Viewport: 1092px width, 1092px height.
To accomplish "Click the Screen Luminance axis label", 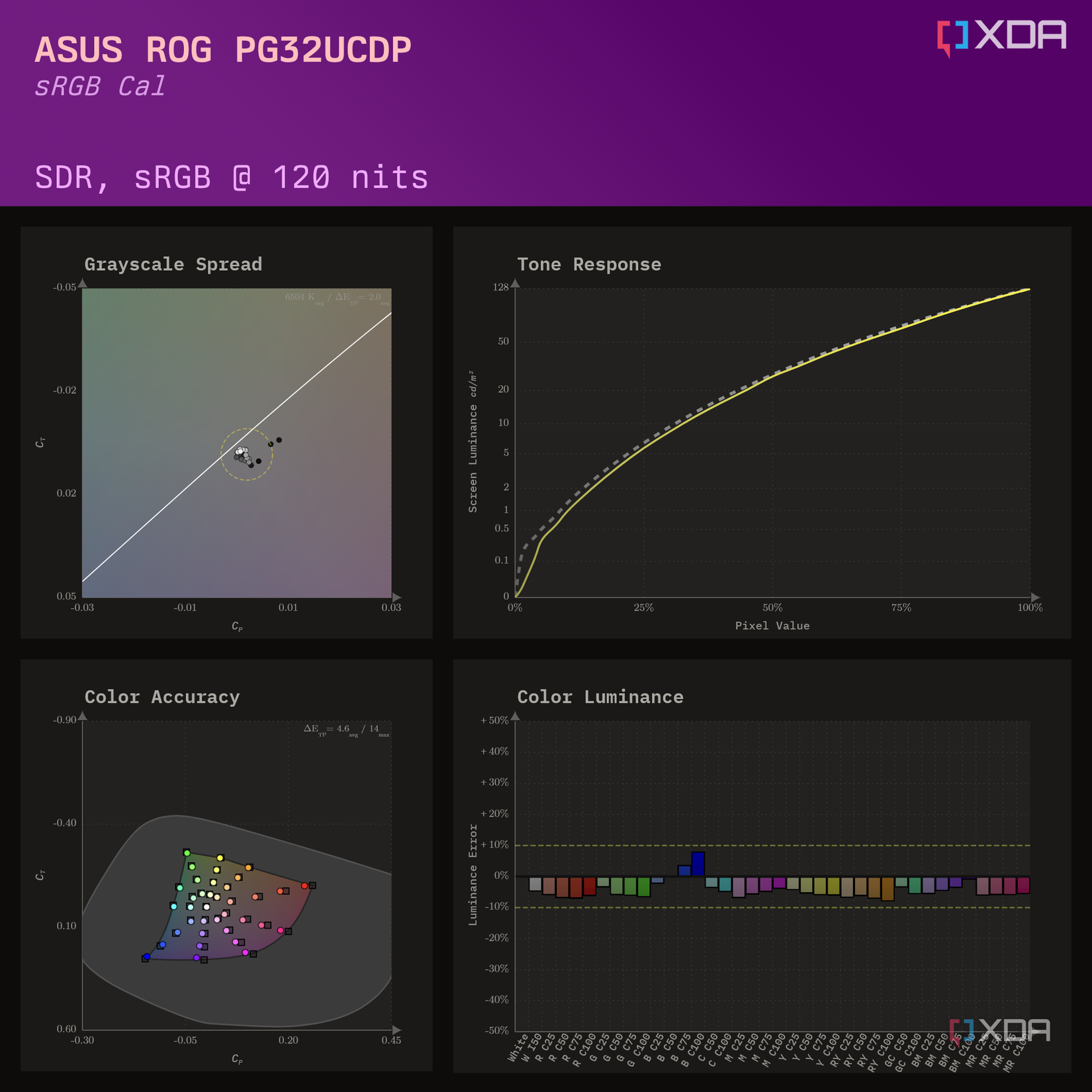I will pyautogui.click(x=473, y=441).
